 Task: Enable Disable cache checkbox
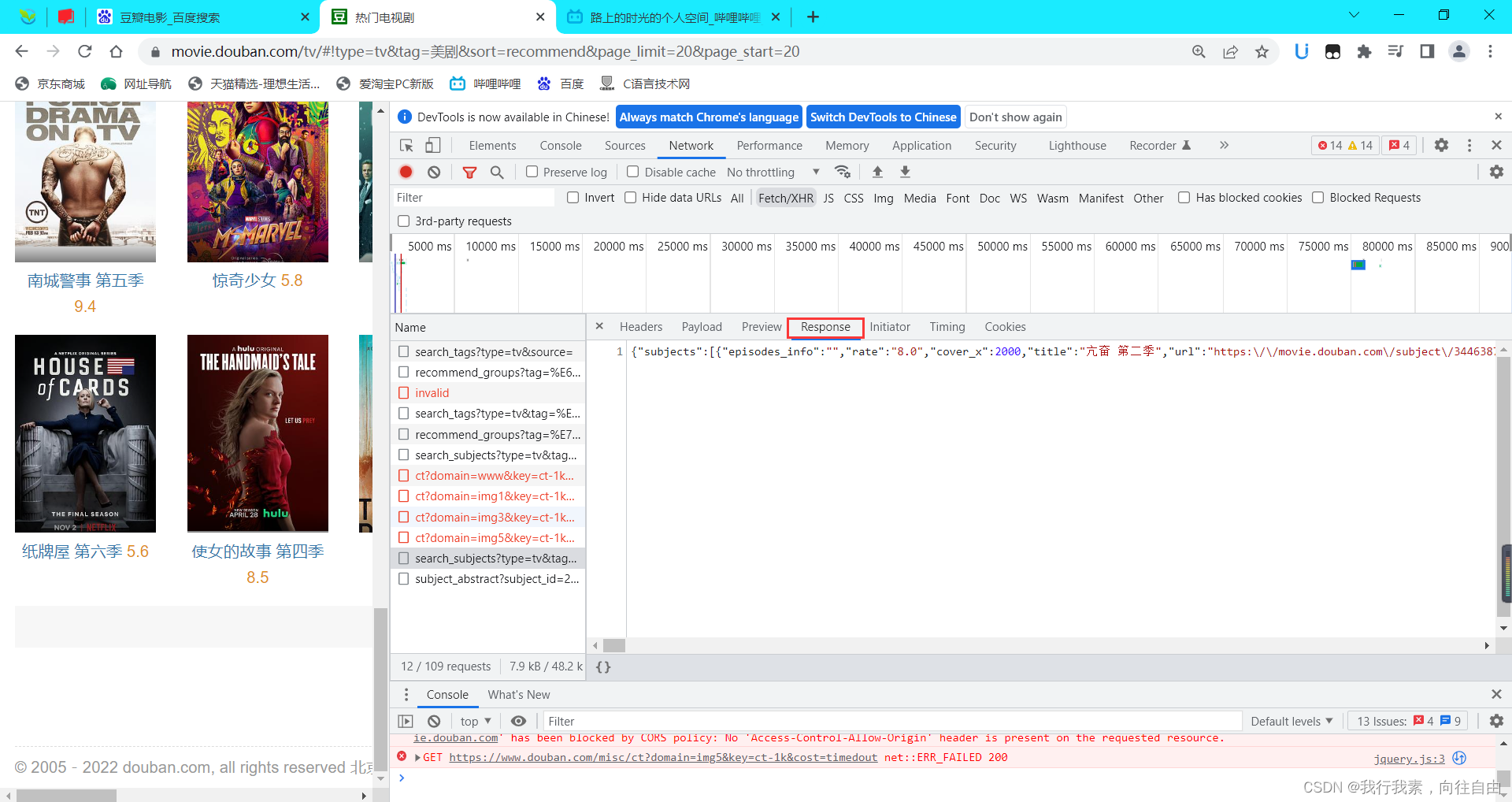pos(632,172)
